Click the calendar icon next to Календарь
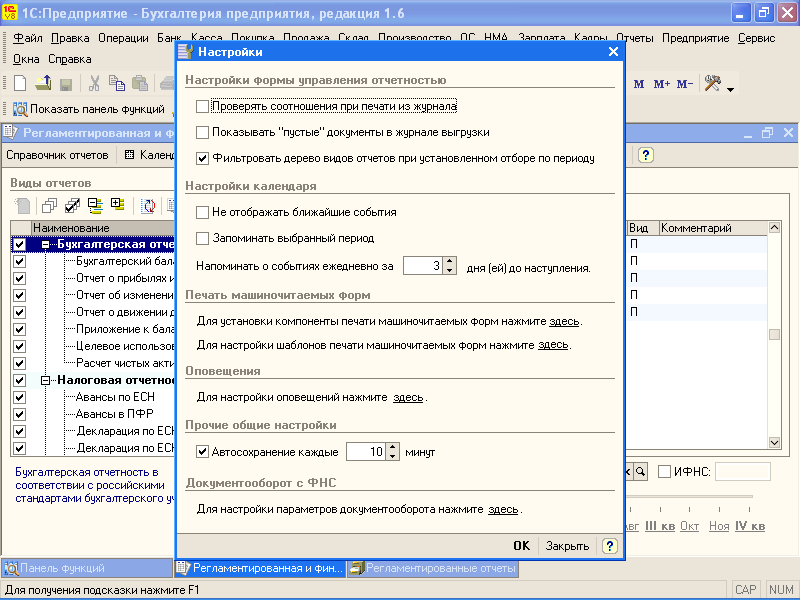800x600 pixels. 130,155
